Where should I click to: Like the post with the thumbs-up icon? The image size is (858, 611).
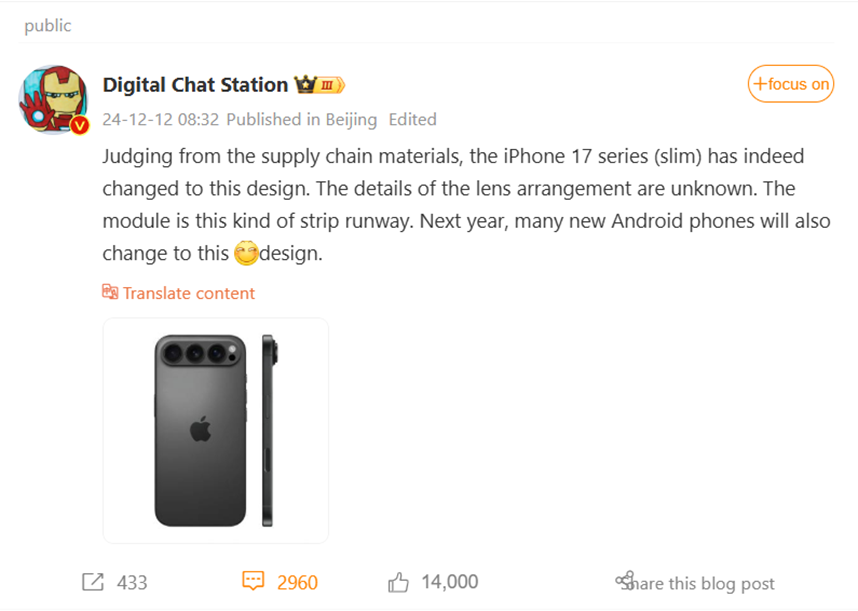click(399, 581)
